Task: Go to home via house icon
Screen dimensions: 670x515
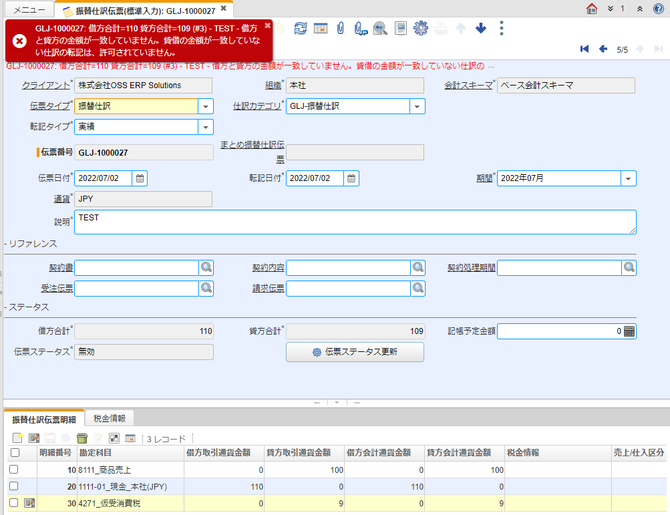Action: (x=592, y=9)
